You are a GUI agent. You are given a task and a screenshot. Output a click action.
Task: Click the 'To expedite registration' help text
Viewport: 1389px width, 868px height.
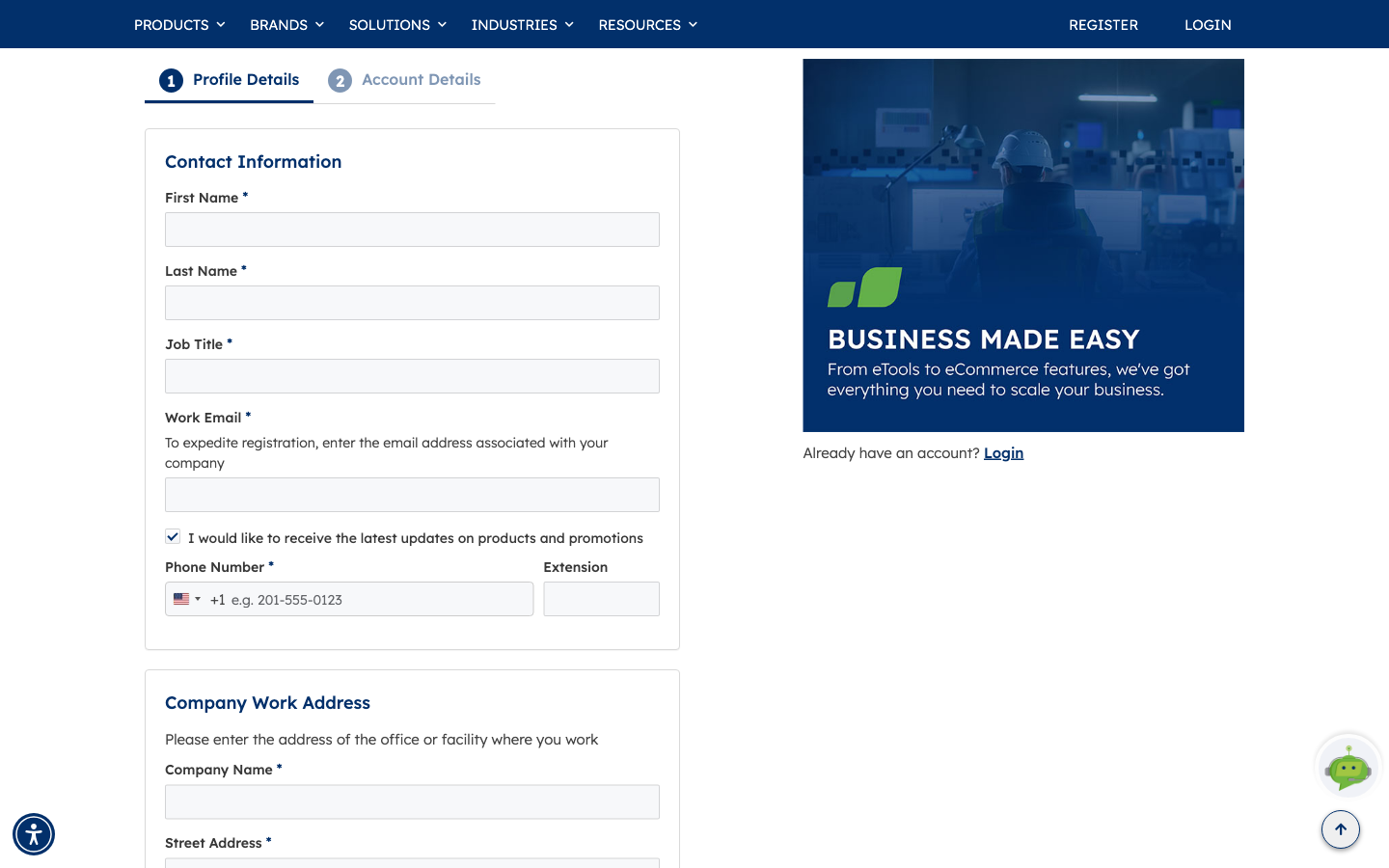[x=387, y=452]
